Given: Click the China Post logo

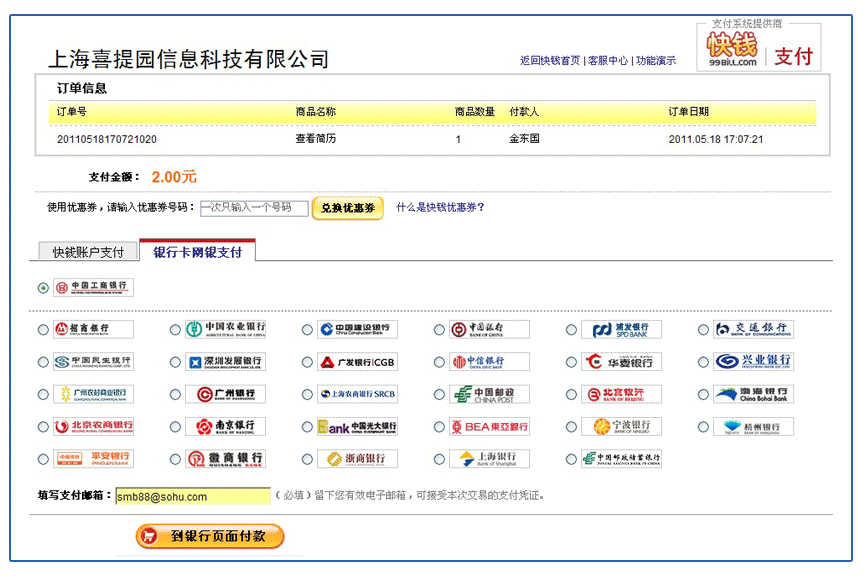Looking at the screenshot, I should click(x=489, y=395).
